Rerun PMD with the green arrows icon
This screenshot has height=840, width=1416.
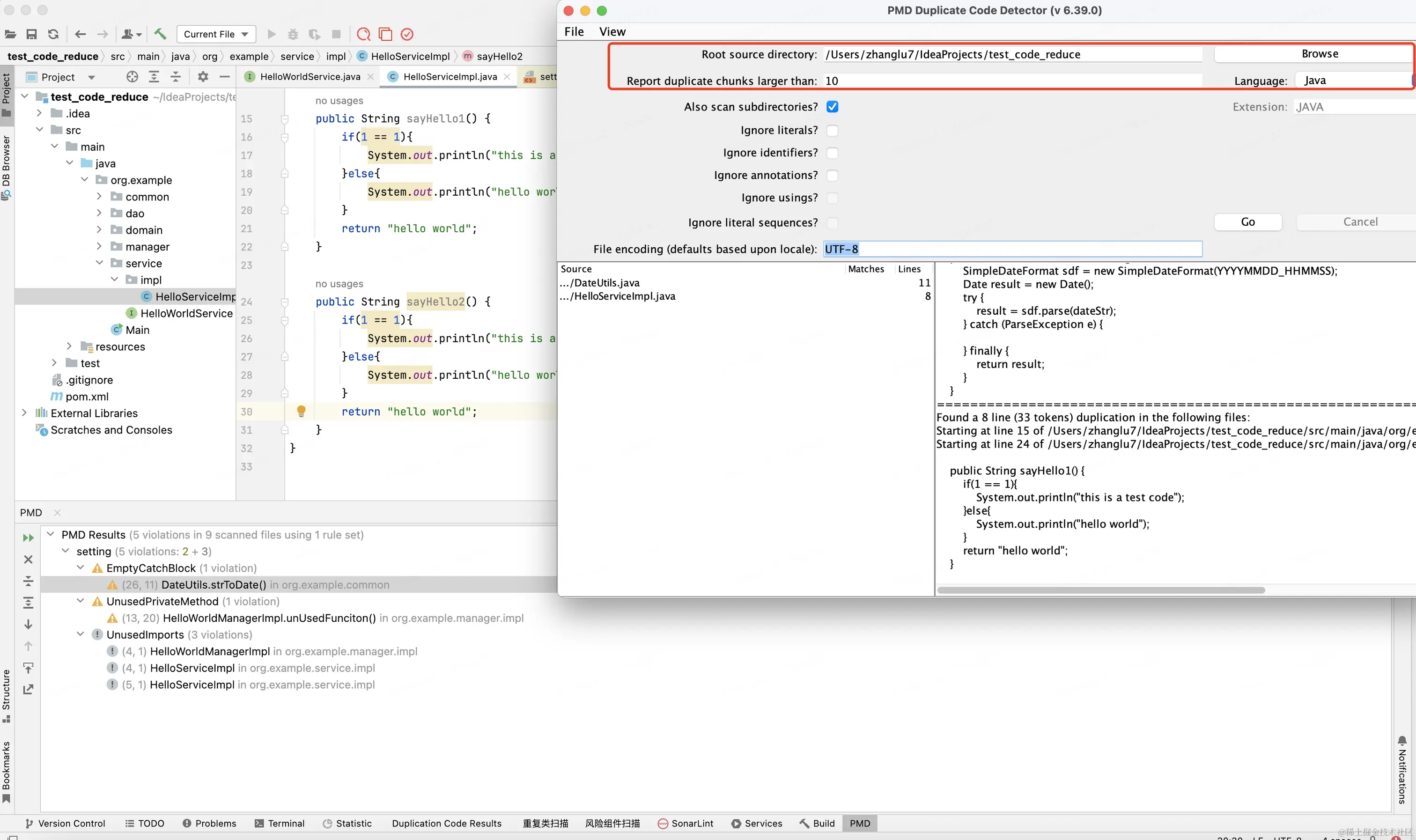coord(28,537)
